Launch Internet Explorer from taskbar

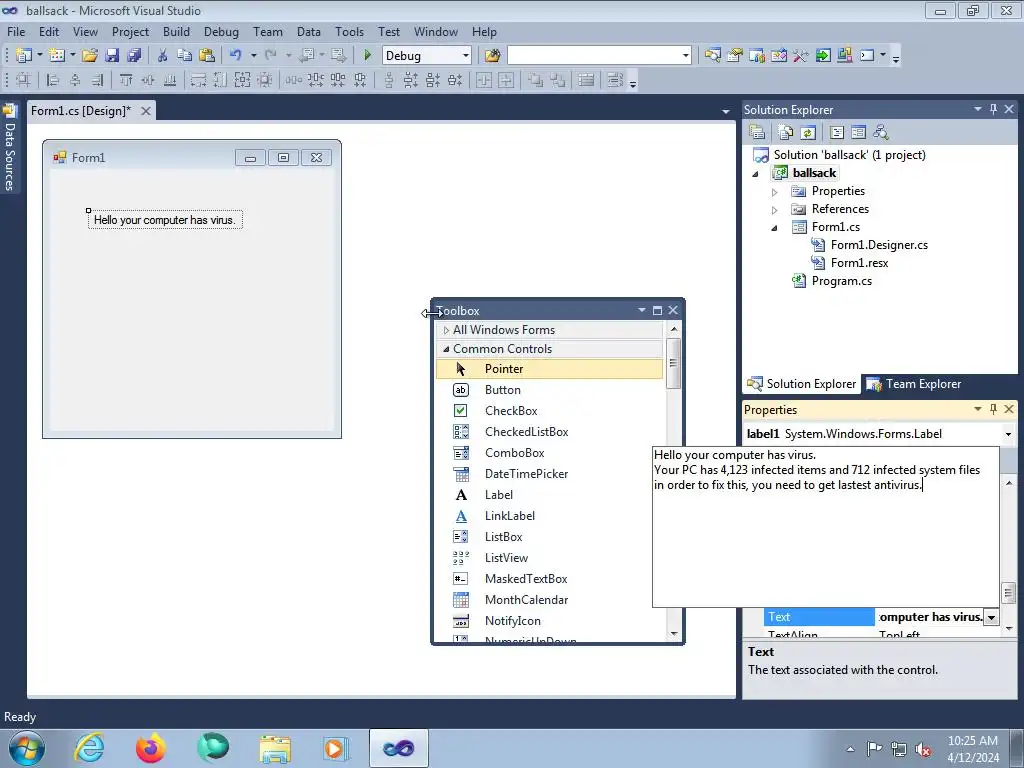click(x=89, y=748)
